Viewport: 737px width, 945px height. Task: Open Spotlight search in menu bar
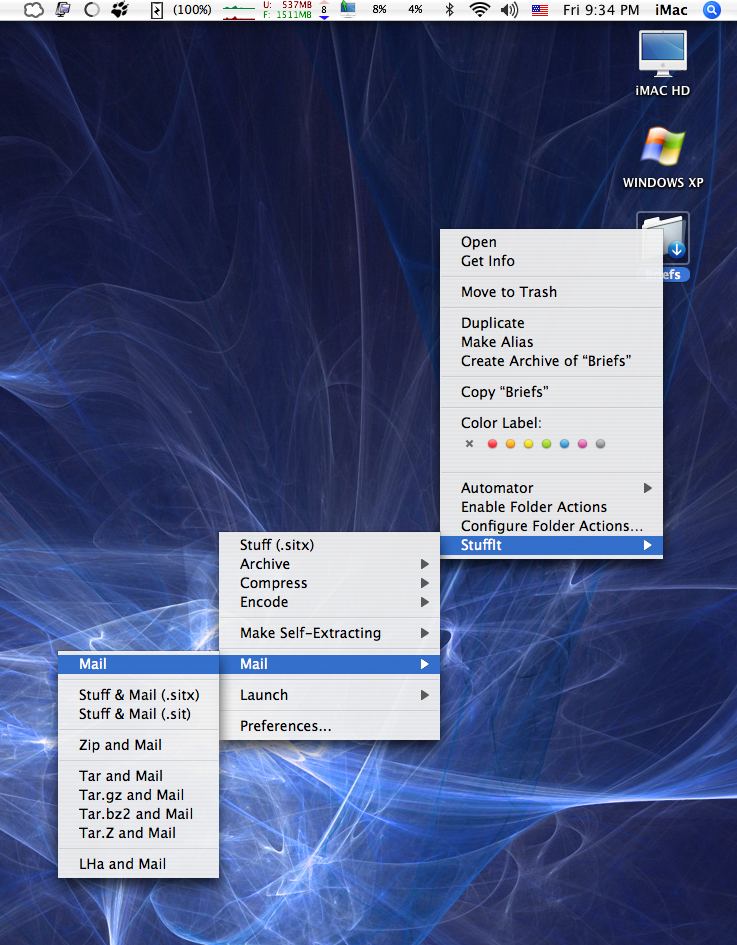[x=712, y=10]
